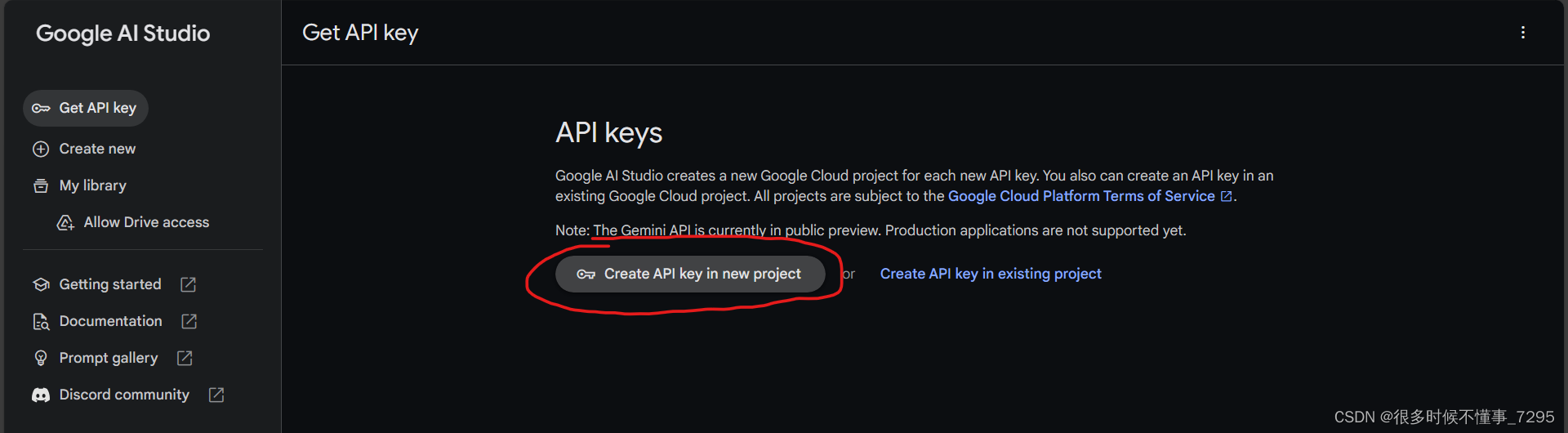The height and width of the screenshot is (433, 1568).
Task: Click the key icon beside Get API key
Action: 41,109
